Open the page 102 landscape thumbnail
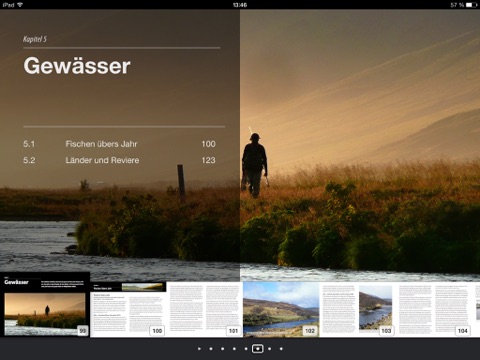The height and width of the screenshot is (360, 480). [x=281, y=310]
